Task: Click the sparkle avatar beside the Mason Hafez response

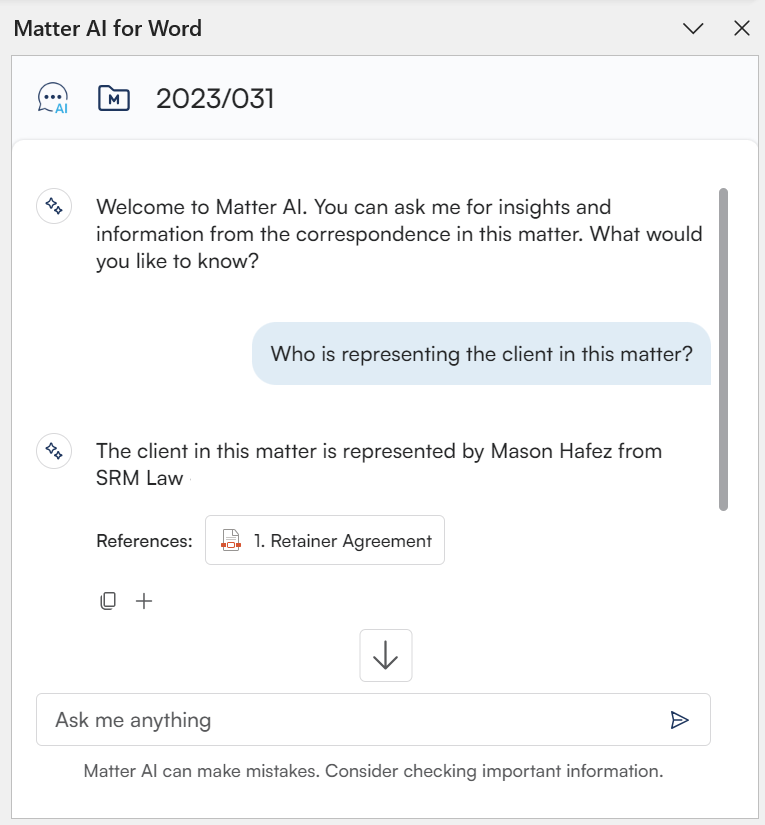Action: (x=54, y=451)
